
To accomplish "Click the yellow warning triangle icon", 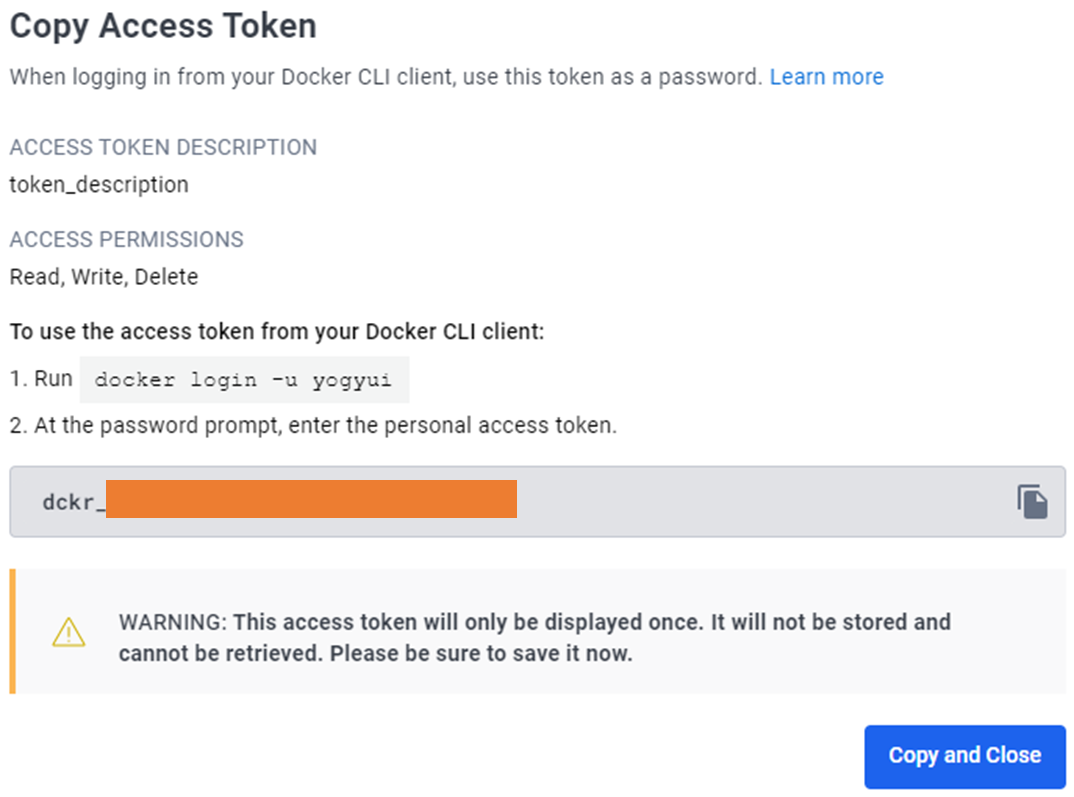I will (68, 632).
